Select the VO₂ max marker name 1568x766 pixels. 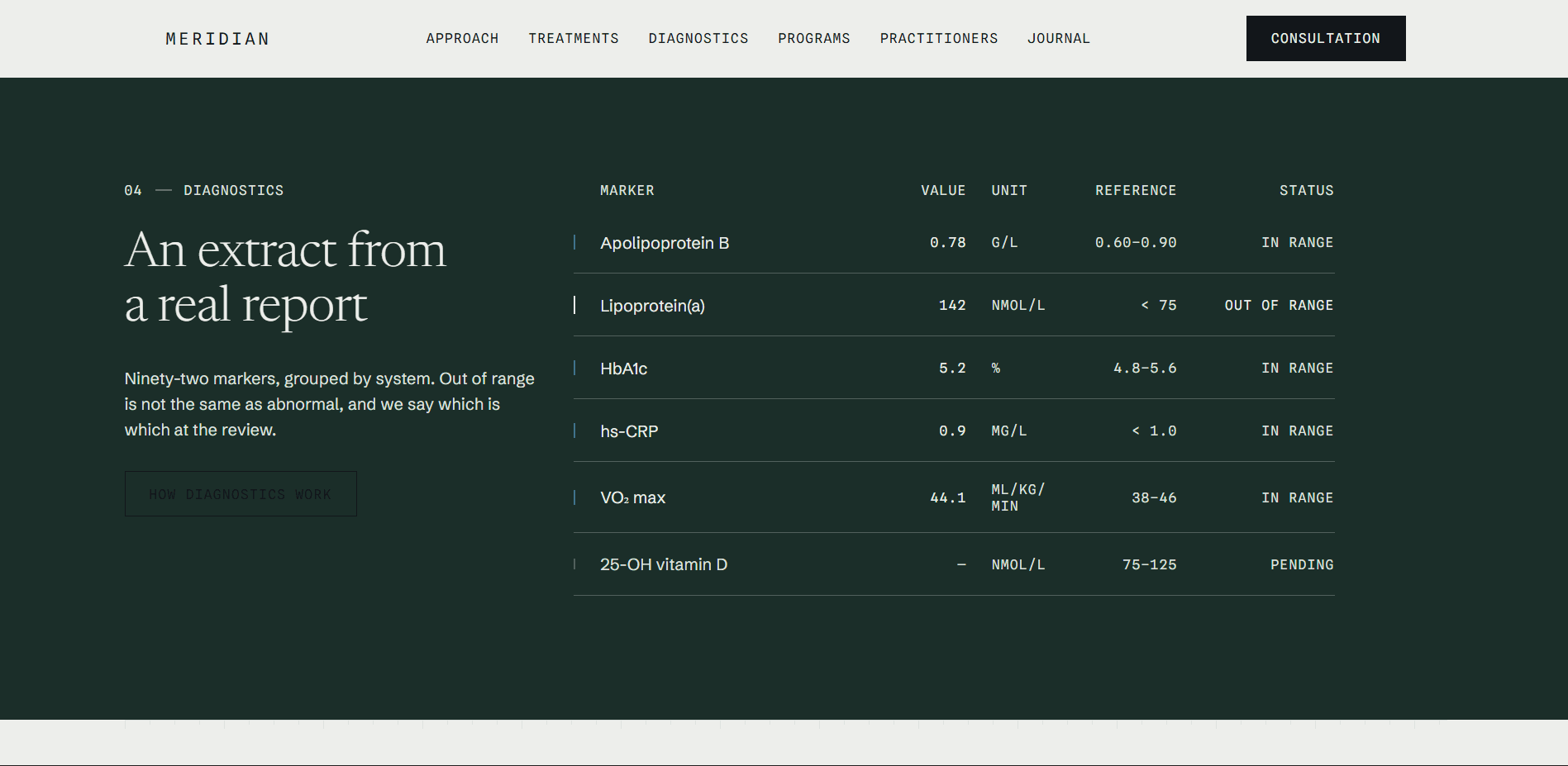(x=632, y=497)
